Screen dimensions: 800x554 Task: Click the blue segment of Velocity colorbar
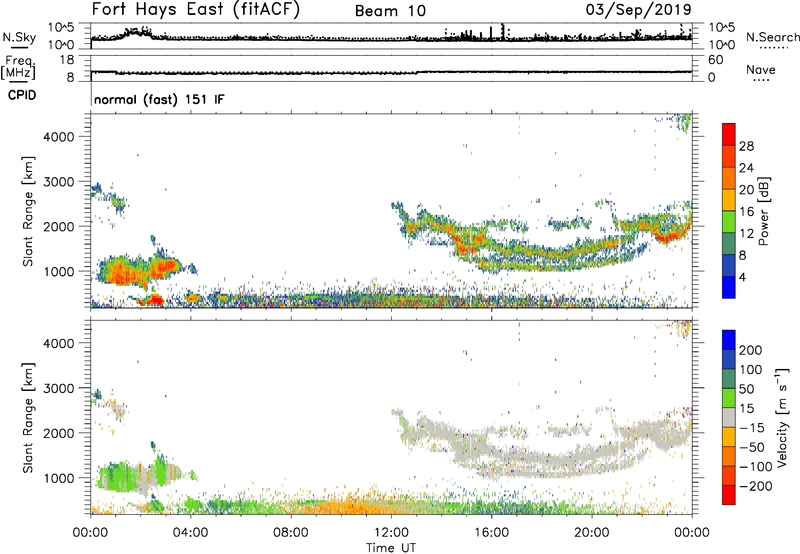point(729,340)
